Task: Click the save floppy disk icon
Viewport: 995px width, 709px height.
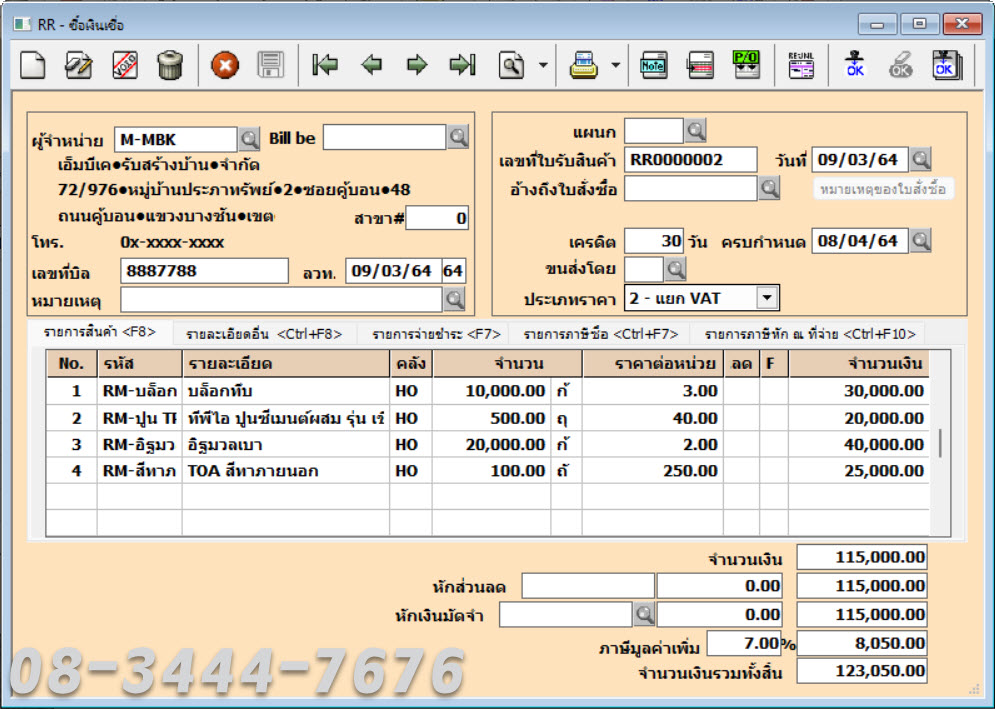Action: pos(271,65)
